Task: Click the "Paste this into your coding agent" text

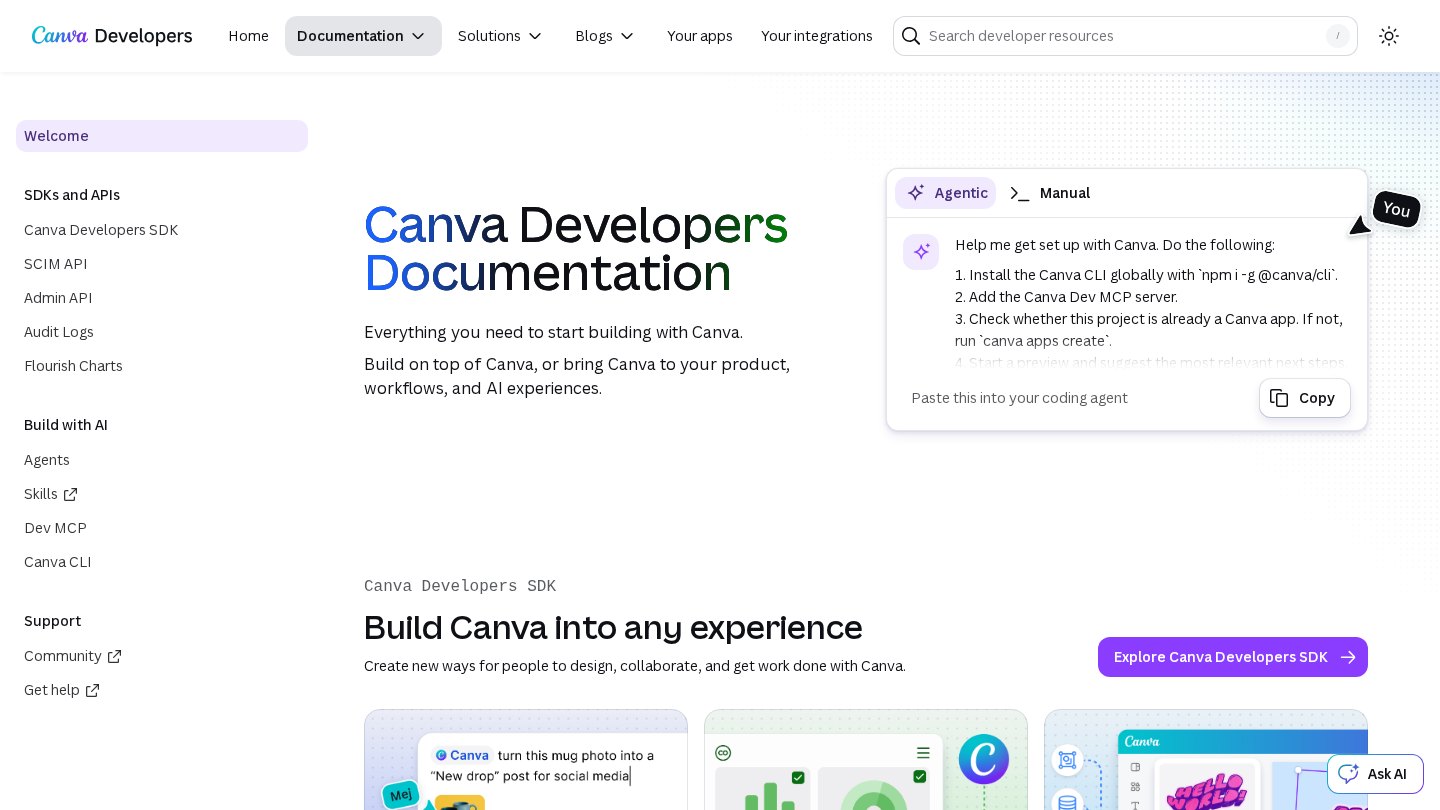Action: click(x=1019, y=398)
